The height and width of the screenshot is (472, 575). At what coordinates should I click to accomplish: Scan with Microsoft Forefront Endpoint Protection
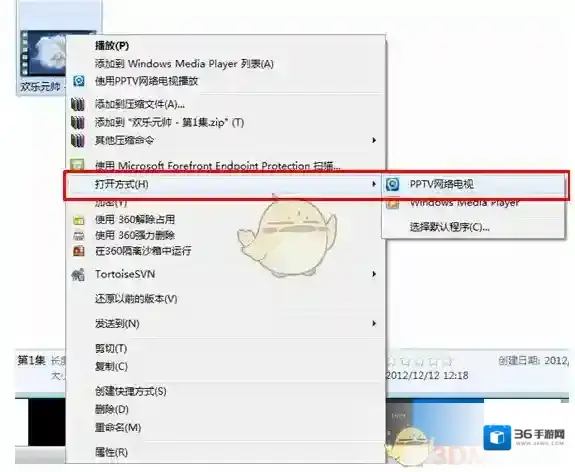218,166
